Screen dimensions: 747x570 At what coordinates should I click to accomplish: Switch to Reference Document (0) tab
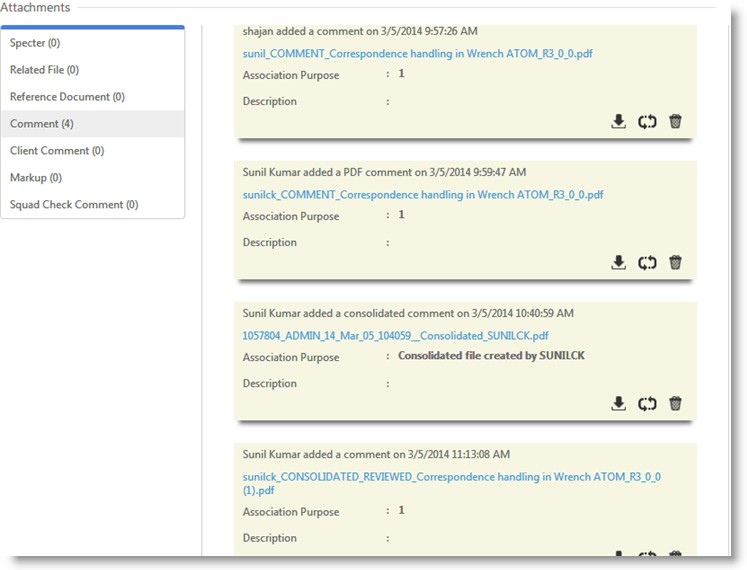[92, 97]
